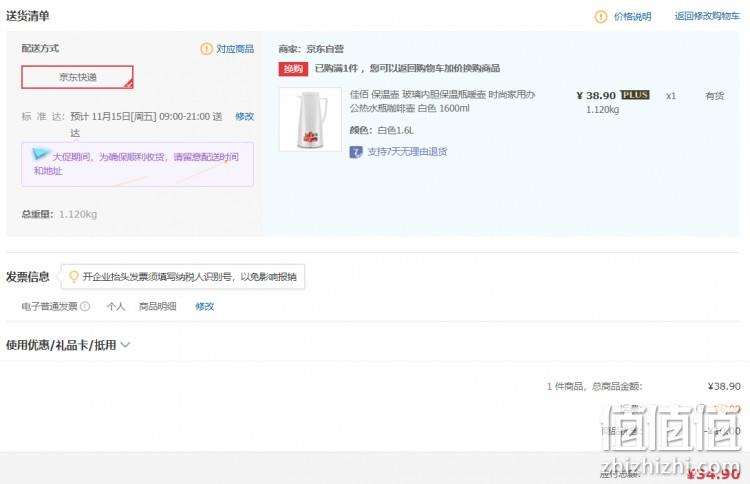Click the red 换购 tag
The height and width of the screenshot is (484, 750).
point(293,69)
